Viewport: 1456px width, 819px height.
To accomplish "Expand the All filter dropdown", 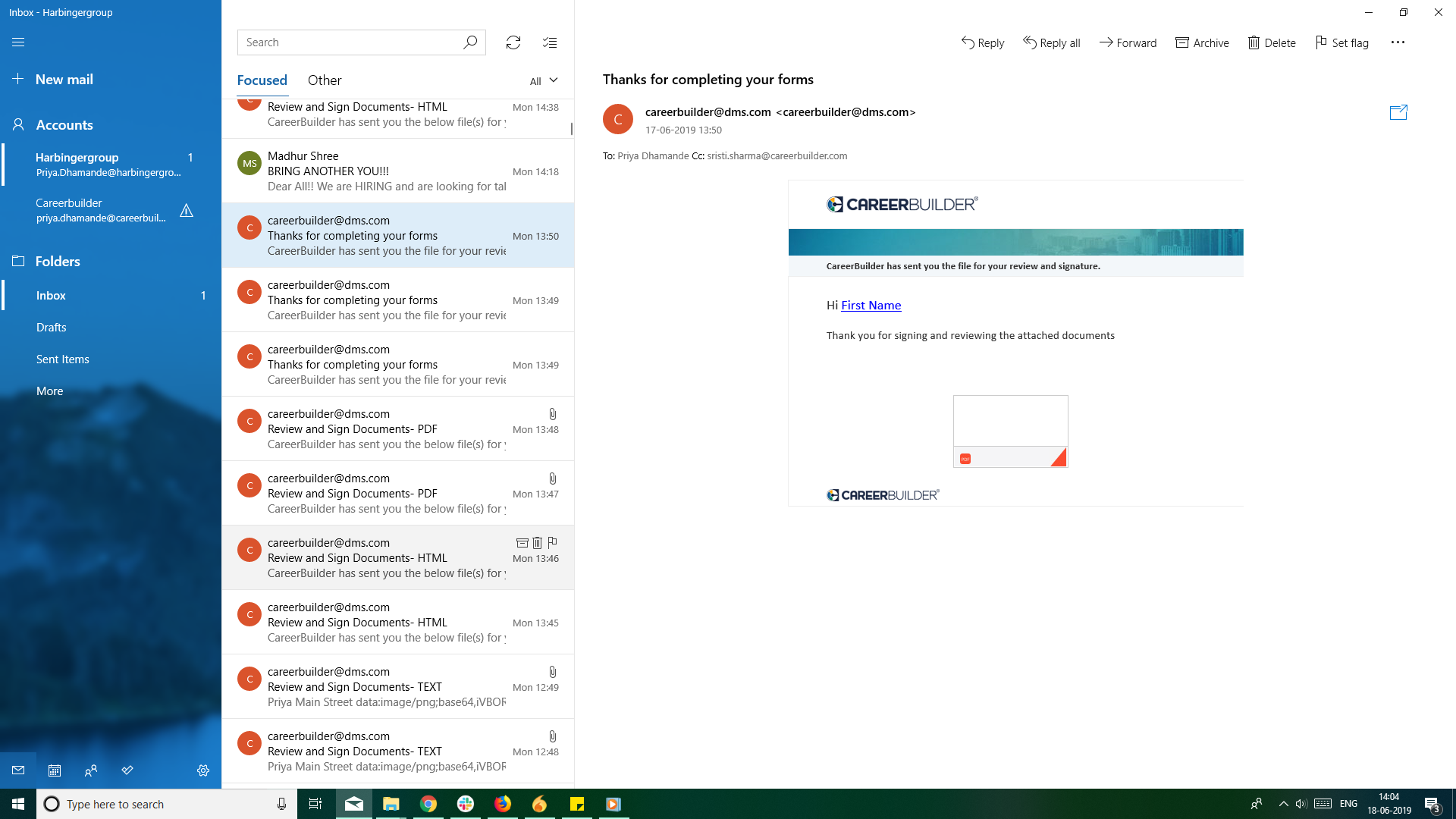I will 544,81.
